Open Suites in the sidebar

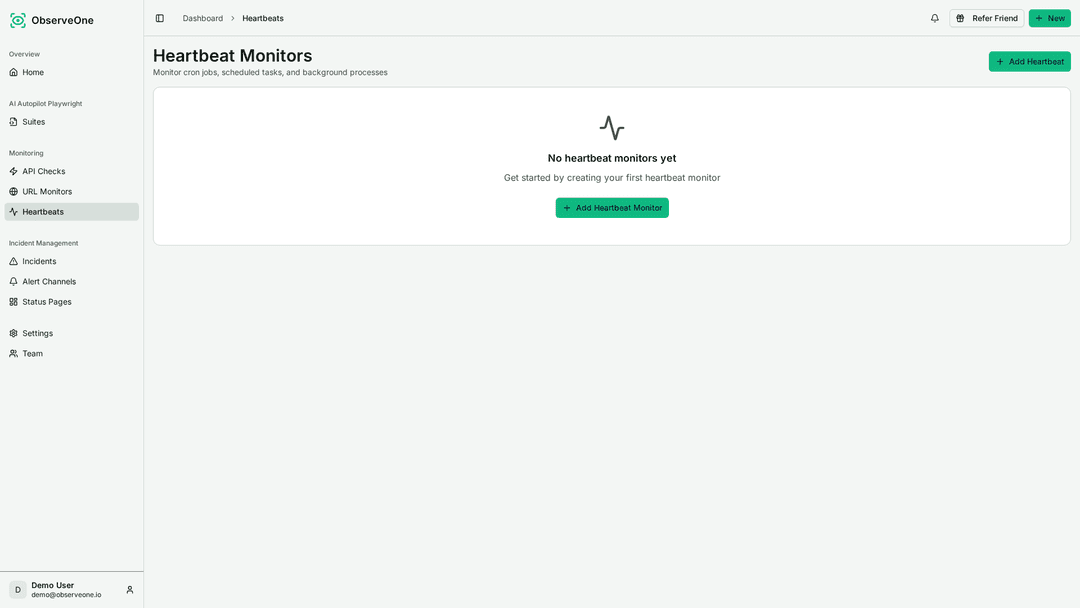tap(72, 122)
